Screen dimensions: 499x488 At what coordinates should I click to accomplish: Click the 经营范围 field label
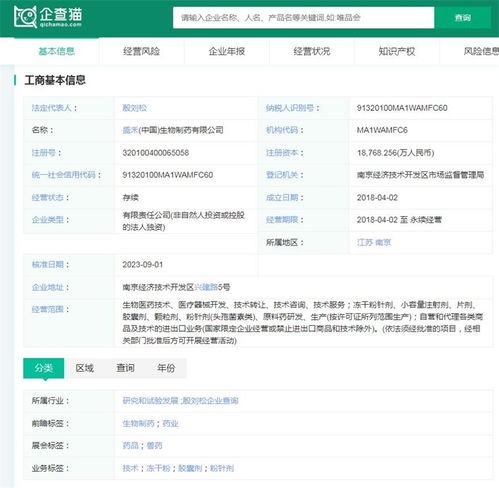tap(48, 309)
